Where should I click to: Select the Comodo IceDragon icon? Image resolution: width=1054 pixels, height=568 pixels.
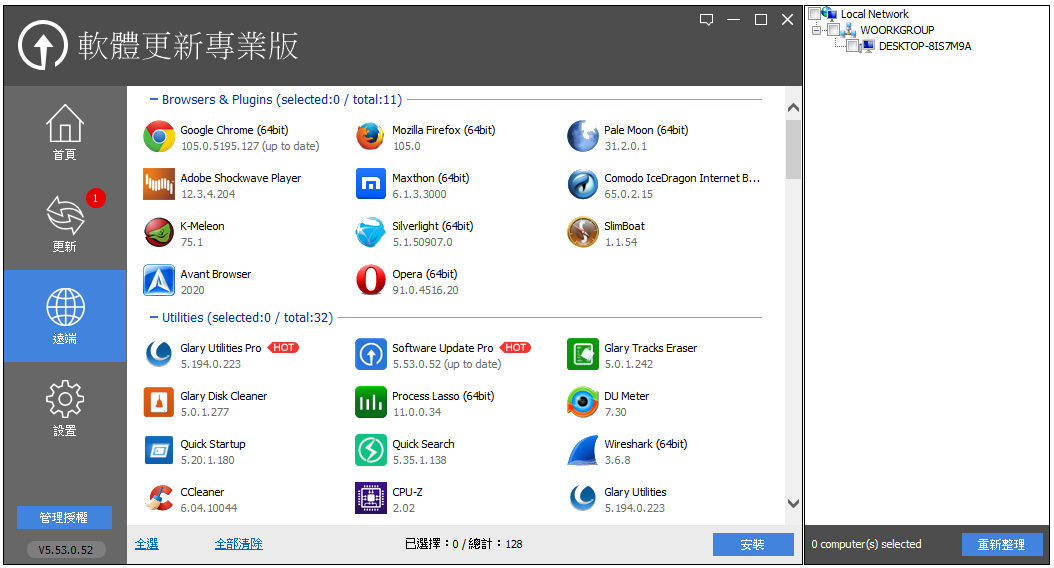(582, 185)
